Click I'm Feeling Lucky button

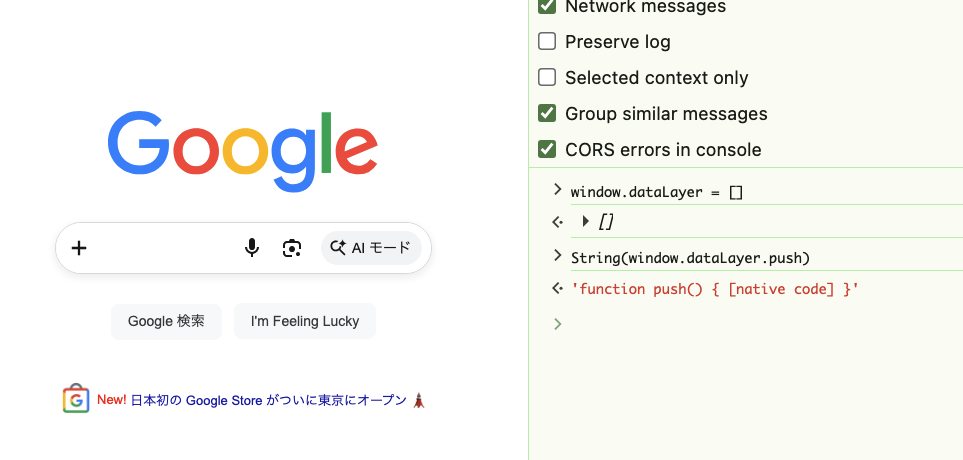click(x=305, y=321)
